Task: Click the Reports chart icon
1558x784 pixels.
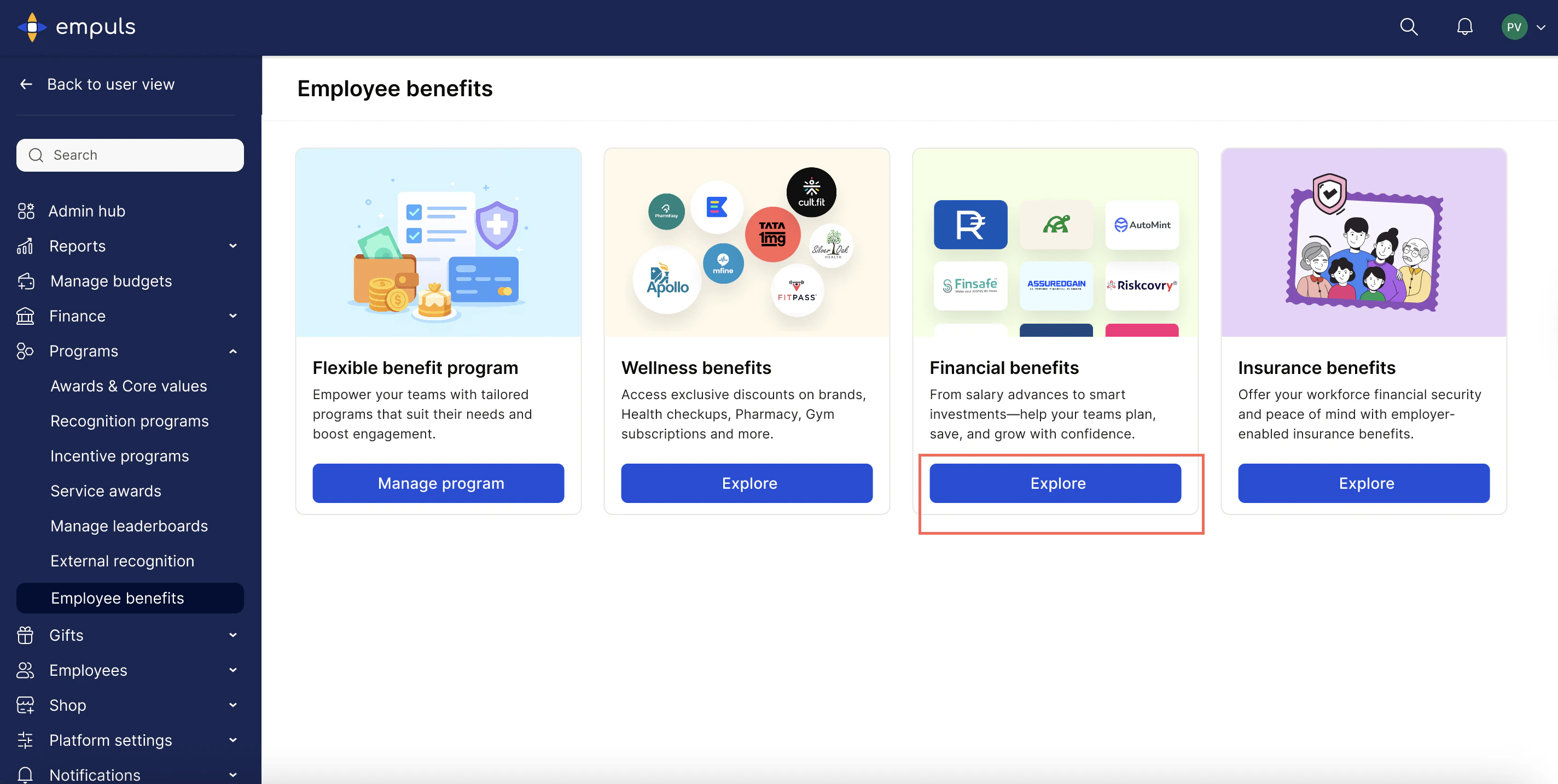Action: (25, 246)
